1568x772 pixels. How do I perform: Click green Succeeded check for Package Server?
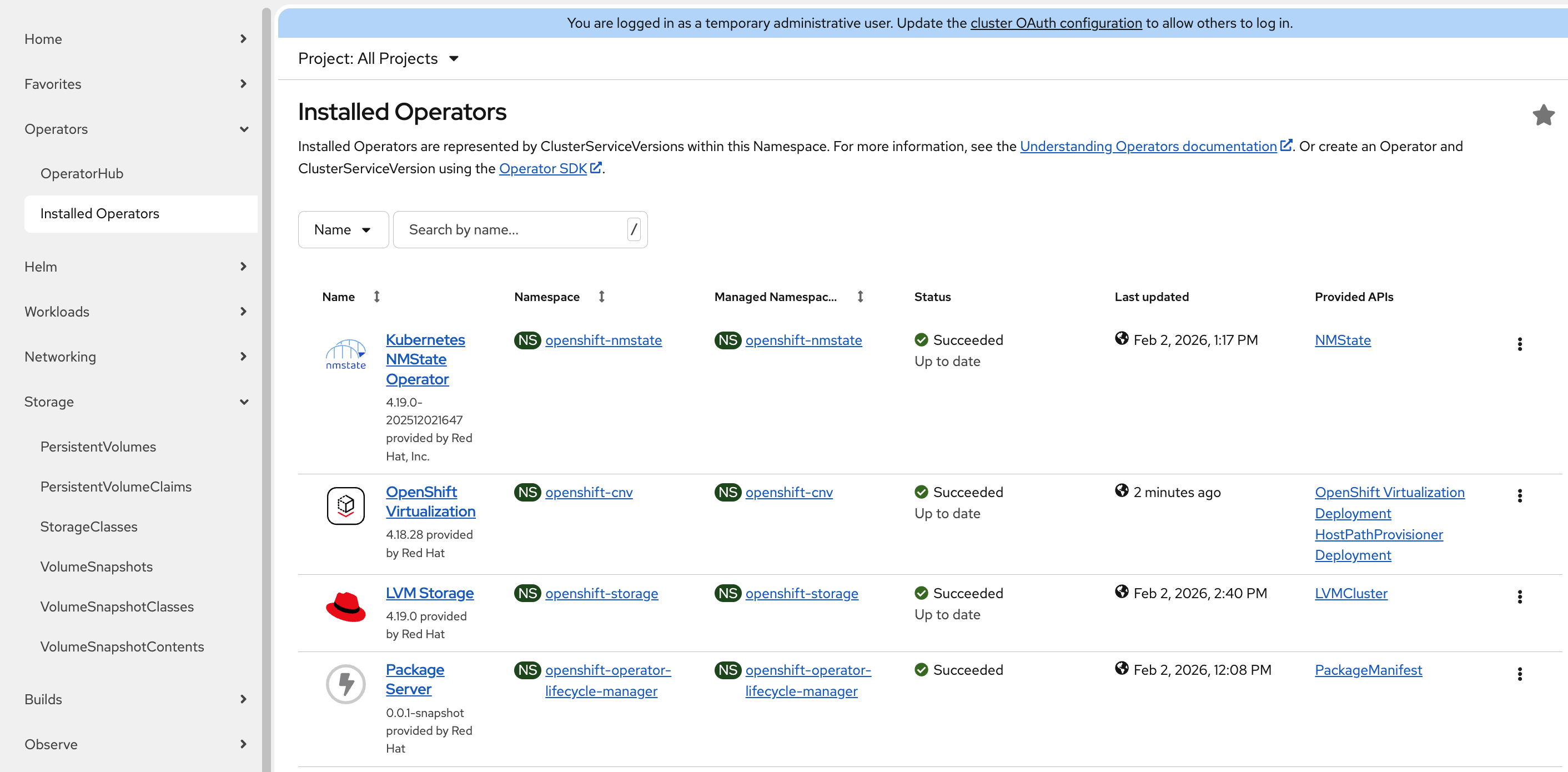pyautogui.click(x=921, y=670)
